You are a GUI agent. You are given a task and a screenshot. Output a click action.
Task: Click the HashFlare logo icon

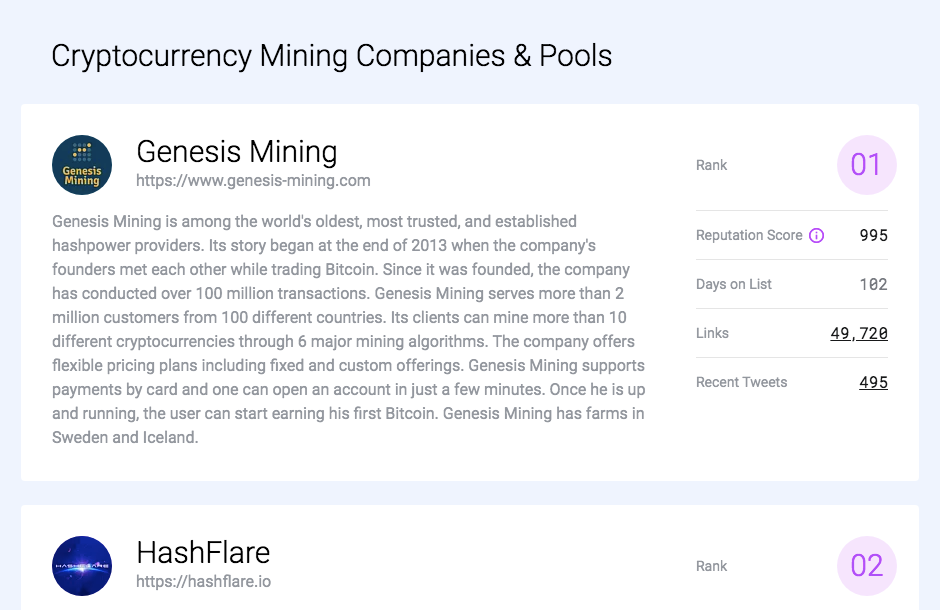click(x=82, y=565)
